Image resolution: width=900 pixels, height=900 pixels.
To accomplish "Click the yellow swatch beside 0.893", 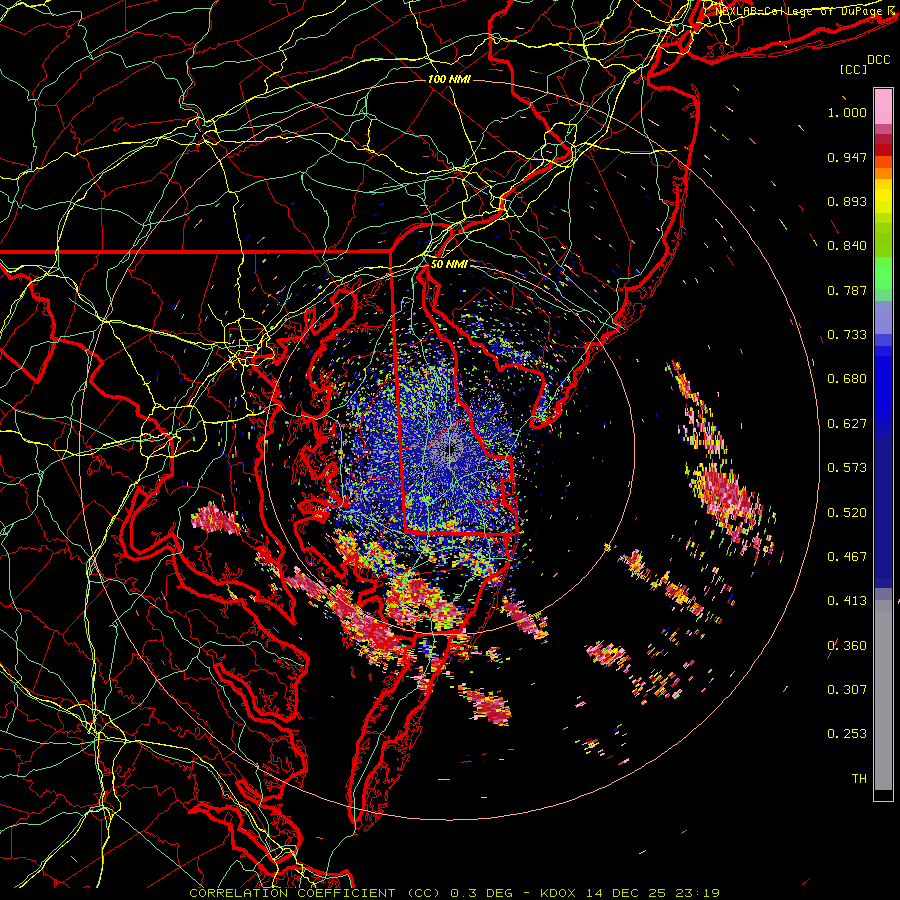I will [x=883, y=201].
